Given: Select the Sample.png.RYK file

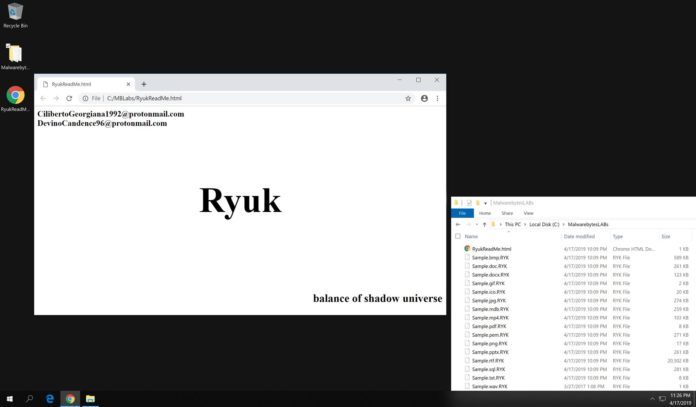Looking at the screenshot, I should tap(489, 344).
